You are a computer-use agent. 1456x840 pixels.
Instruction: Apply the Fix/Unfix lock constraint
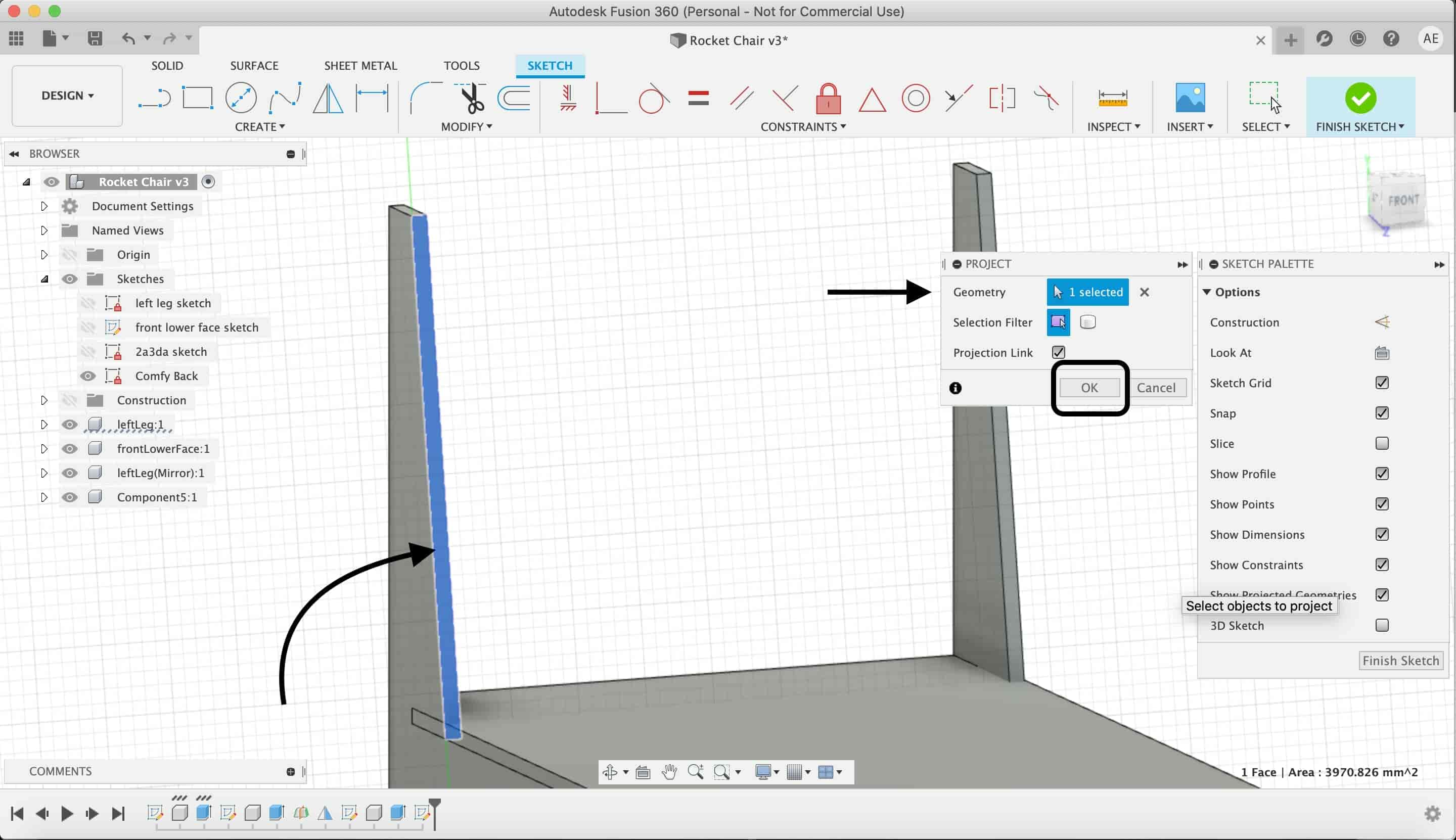828,98
